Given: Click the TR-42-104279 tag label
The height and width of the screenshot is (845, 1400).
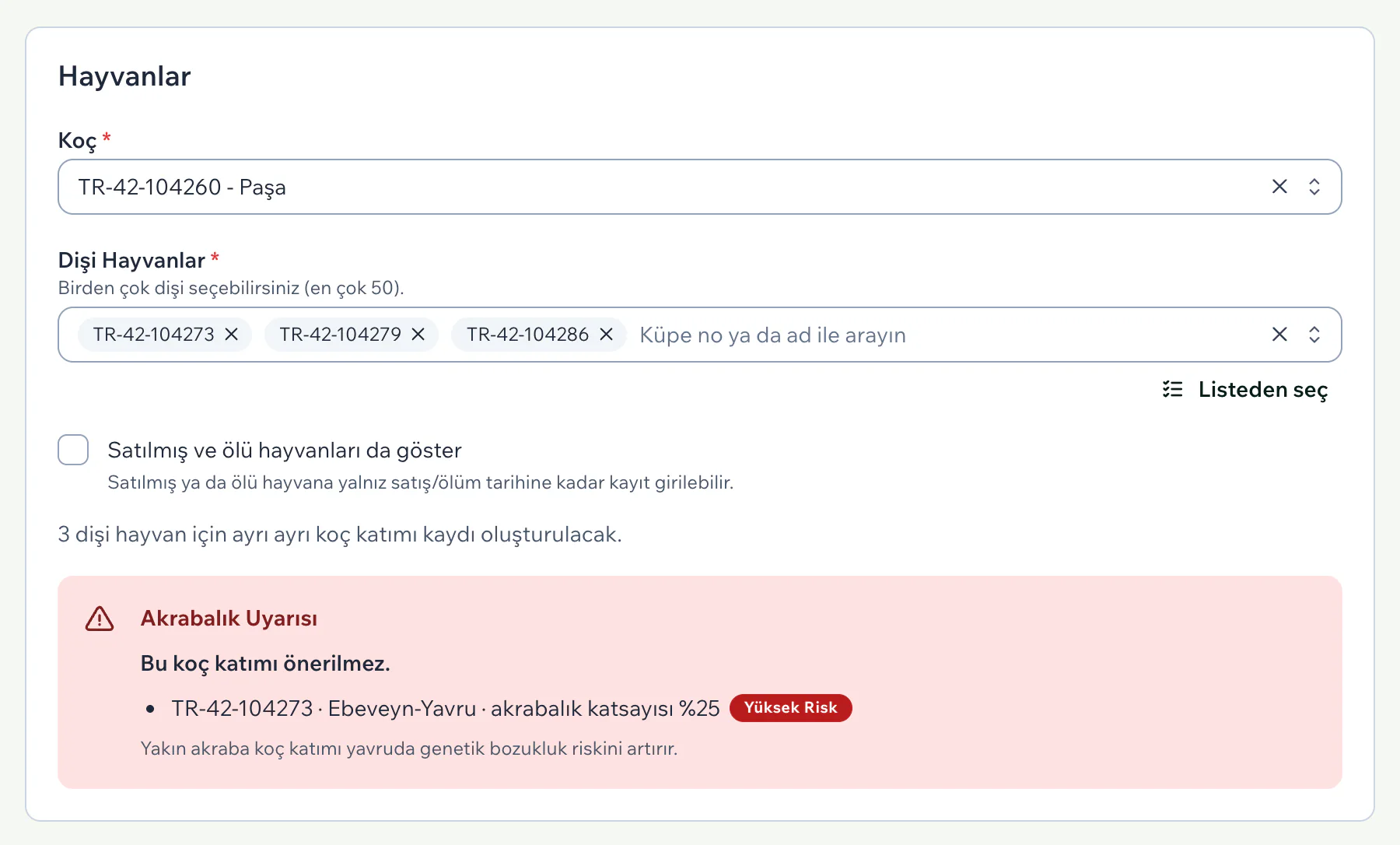Looking at the screenshot, I should point(341,335).
